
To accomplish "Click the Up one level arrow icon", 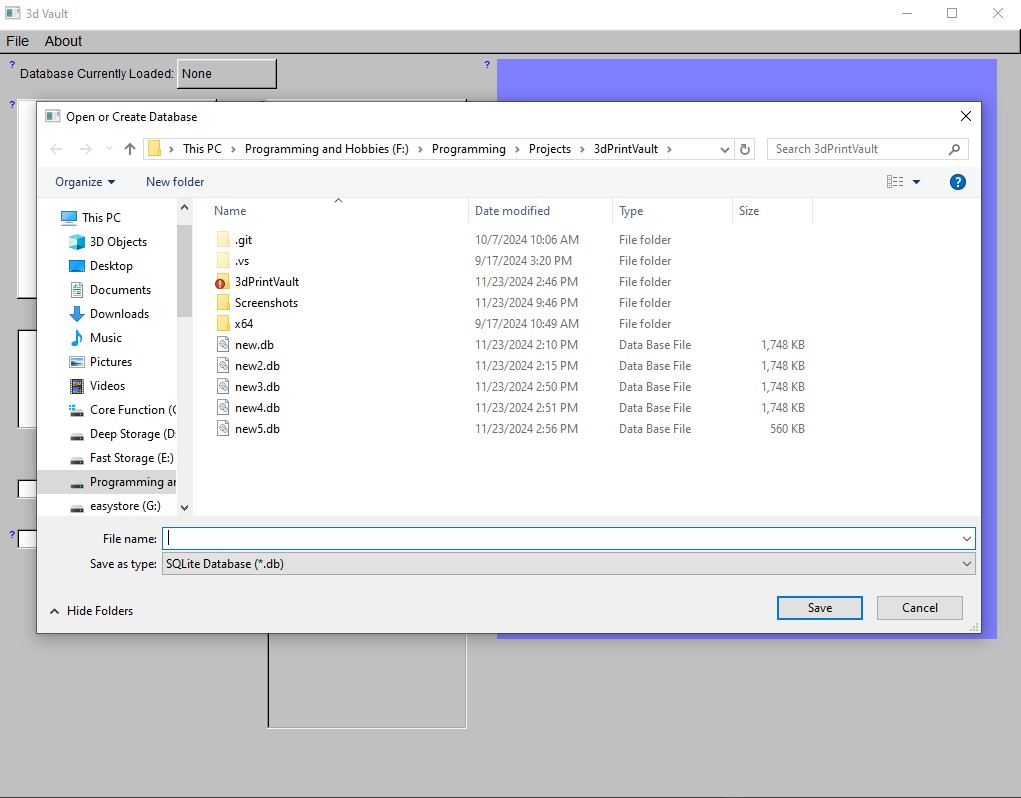I will [x=130, y=149].
